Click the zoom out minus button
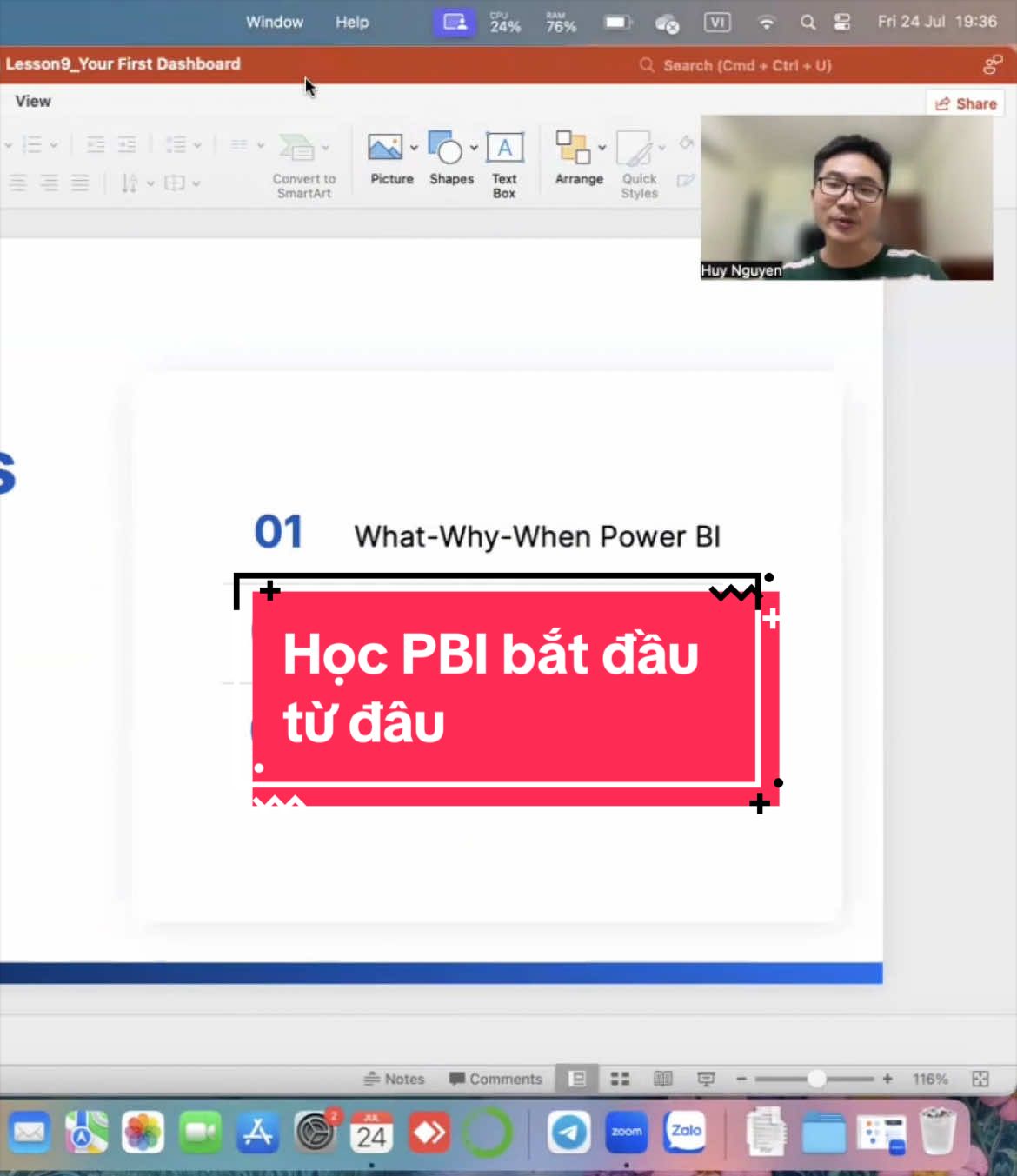This screenshot has width=1017, height=1176. pyautogui.click(x=741, y=1079)
